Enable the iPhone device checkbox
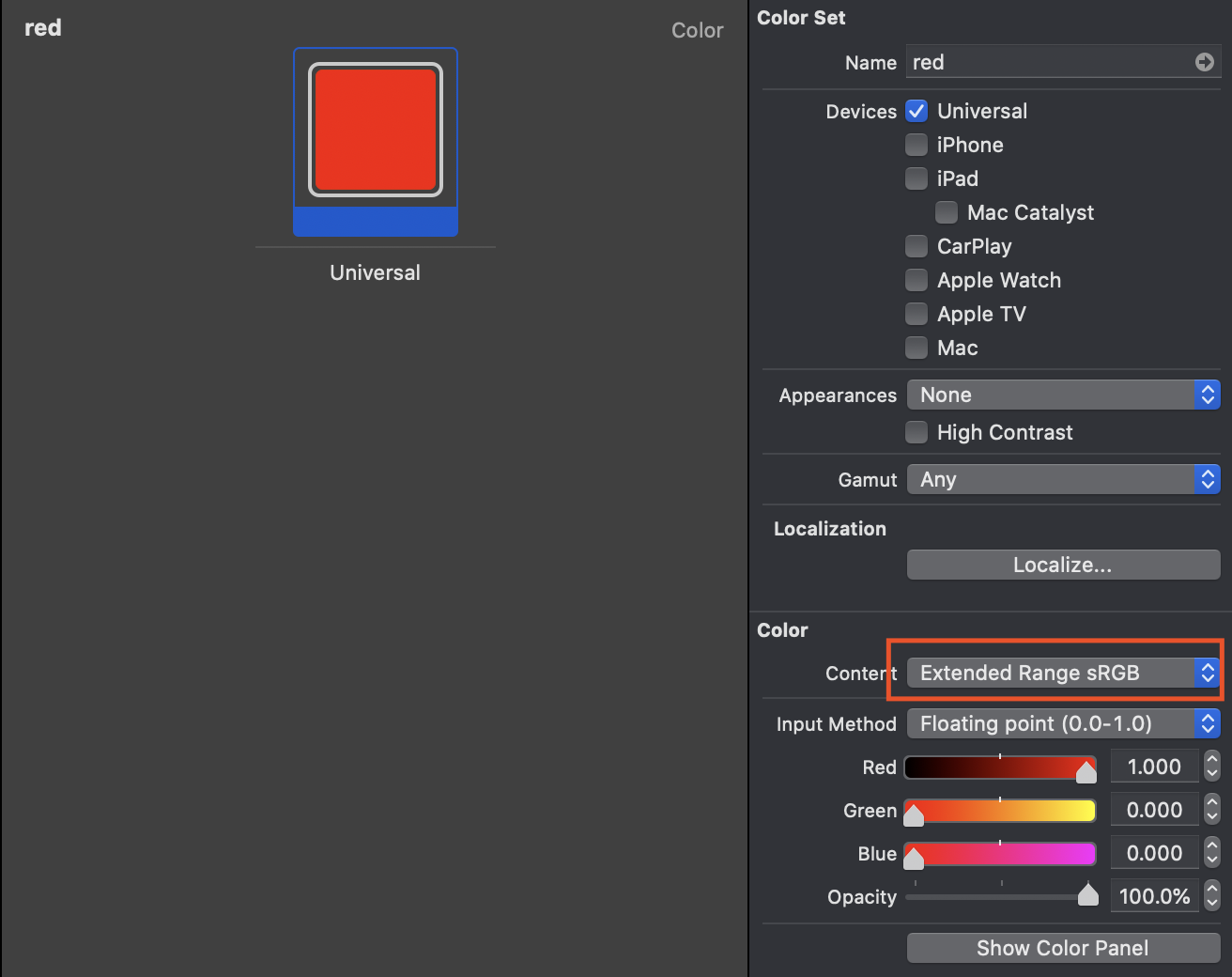The image size is (1232, 977). pyautogui.click(x=916, y=145)
